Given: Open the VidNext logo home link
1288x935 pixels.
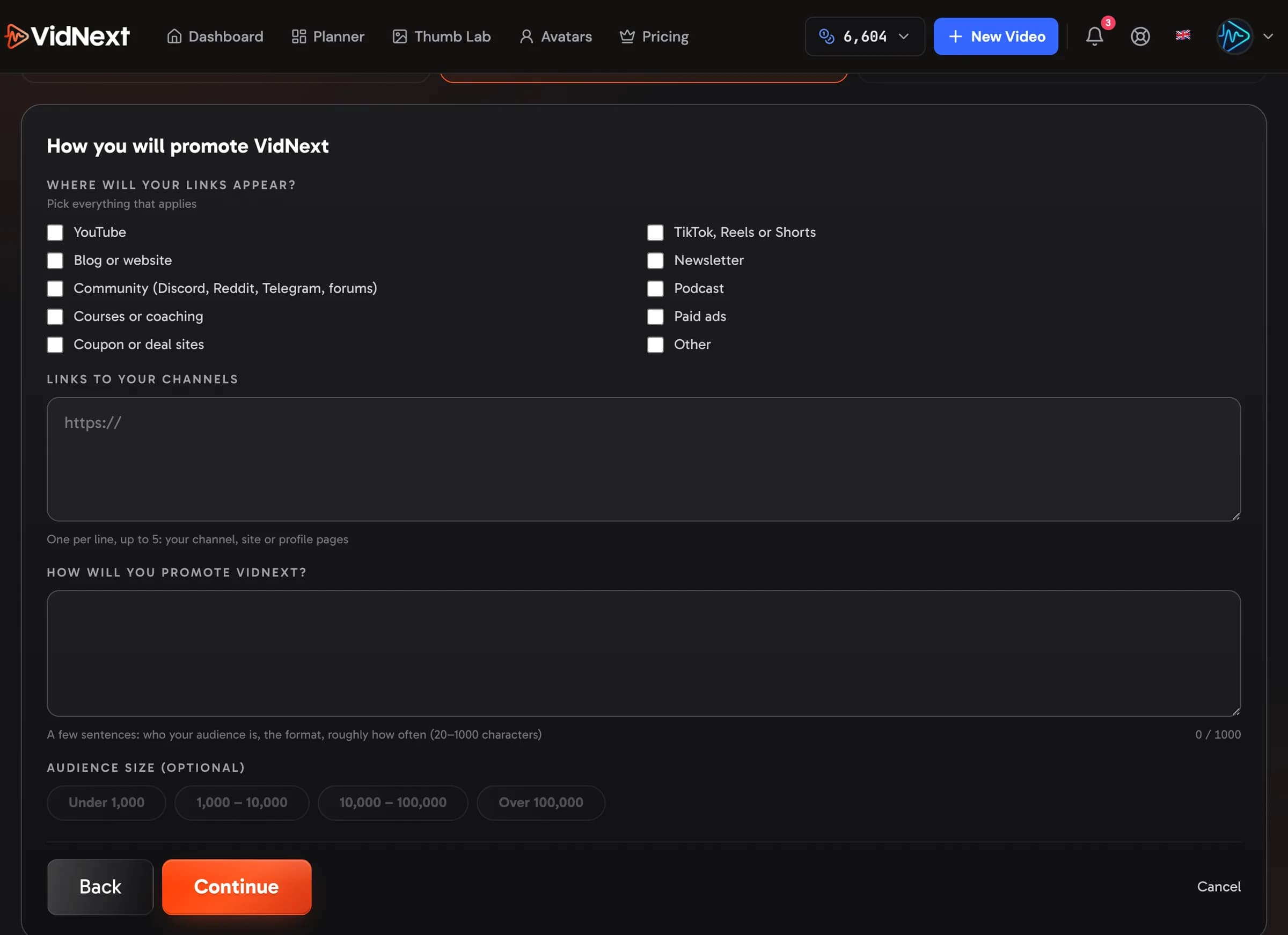Looking at the screenshot, I should tap(67, 36).
